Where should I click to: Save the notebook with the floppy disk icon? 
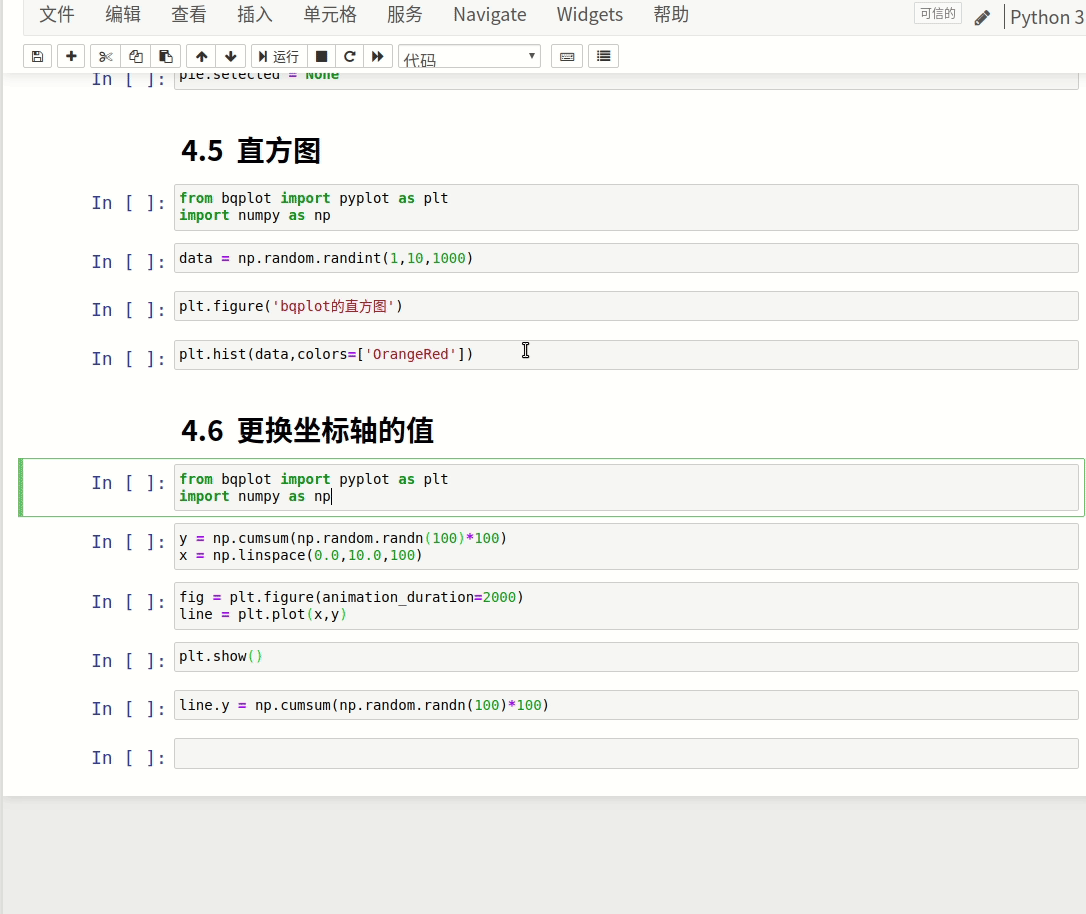[37, 56]
